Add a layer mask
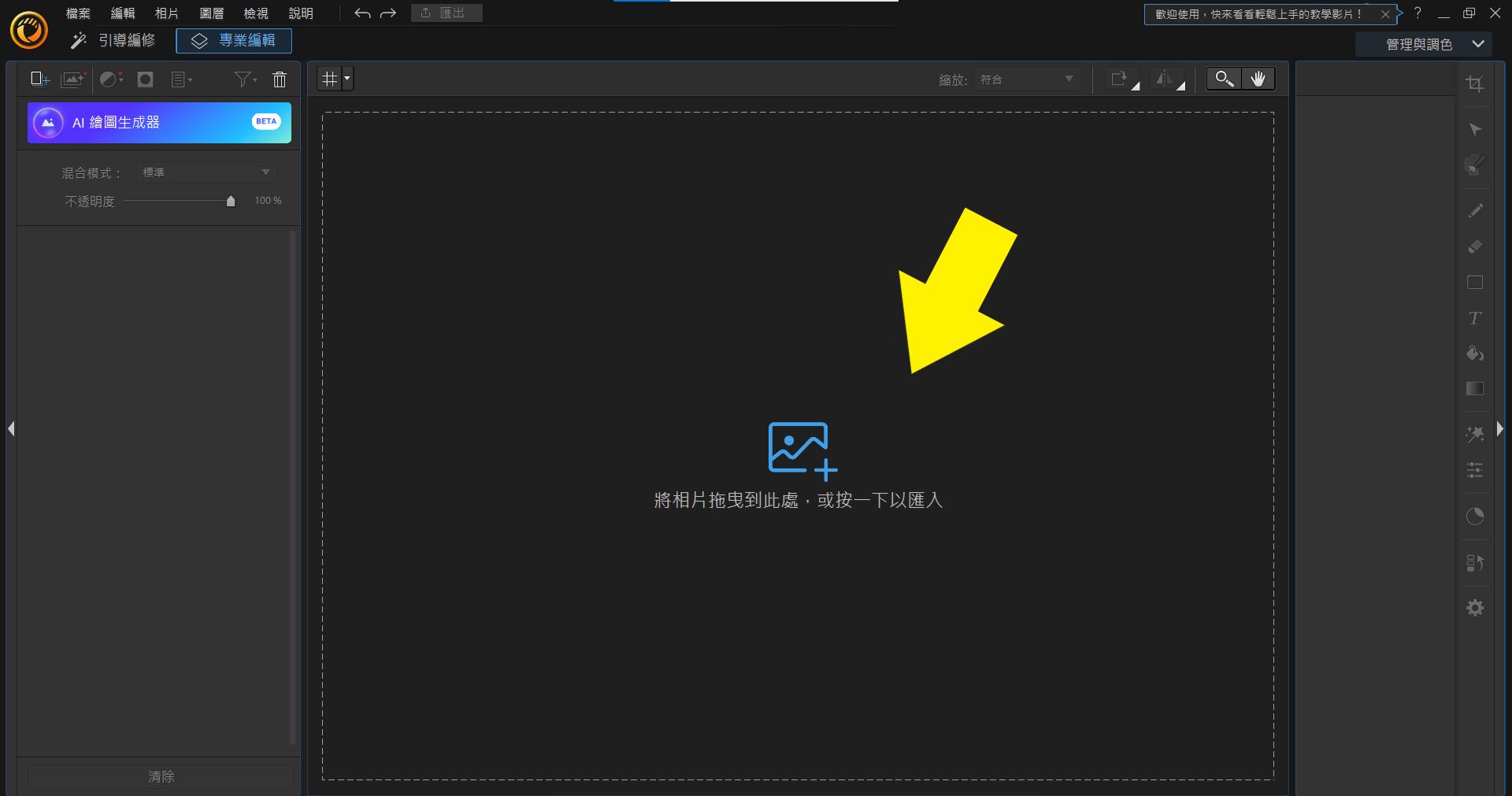The height and width of the screenshot is (796, 1512). pyautogui.click(x=146, y=80)
